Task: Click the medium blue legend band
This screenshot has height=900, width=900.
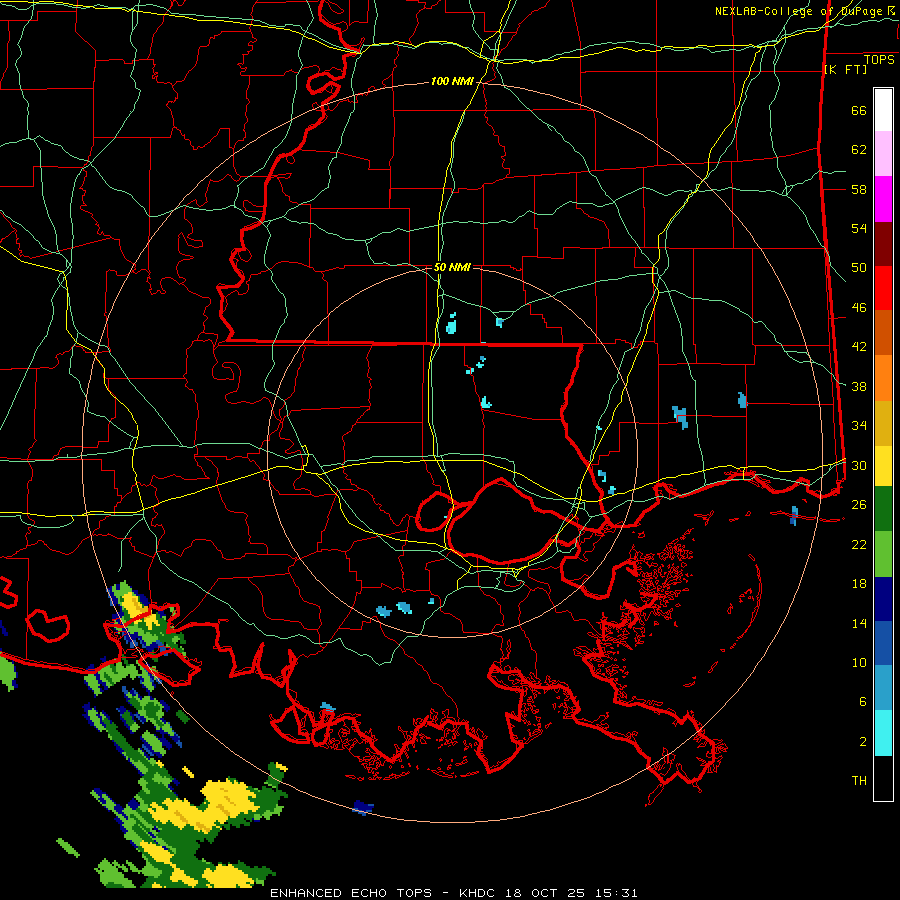Action: click(x=883, y=643)
